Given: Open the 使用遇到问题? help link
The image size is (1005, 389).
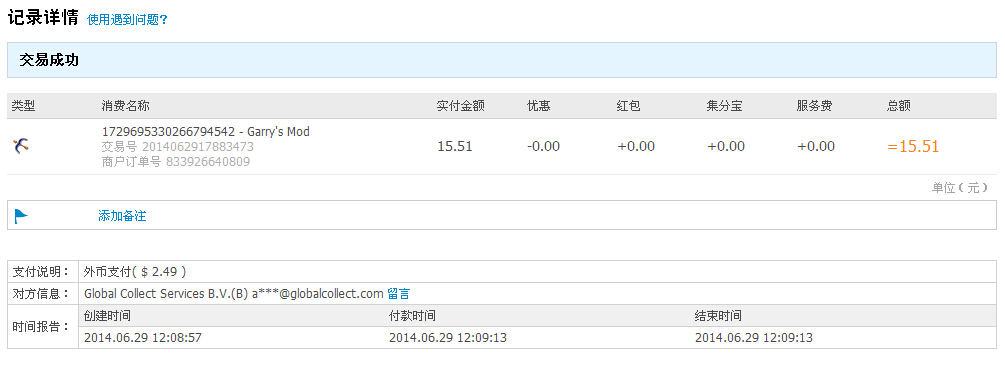Looking at the screenshot, I should click(127, 20).
